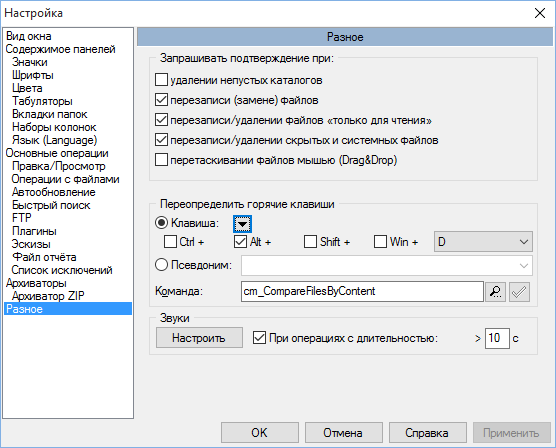Enable confirmation for удалении непустых каталогов

(x=161, y=80)
